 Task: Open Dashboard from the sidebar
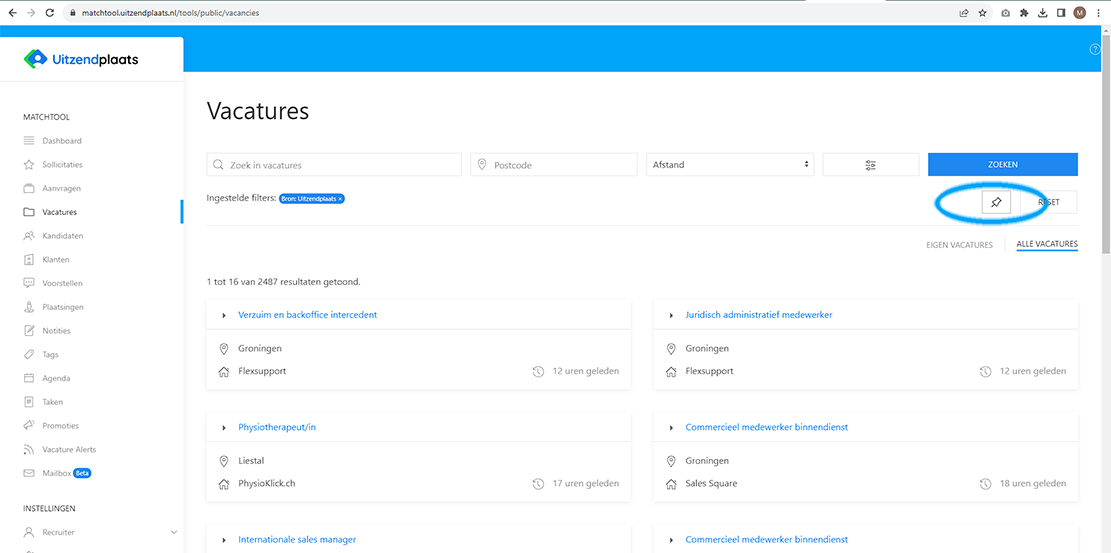61,141
